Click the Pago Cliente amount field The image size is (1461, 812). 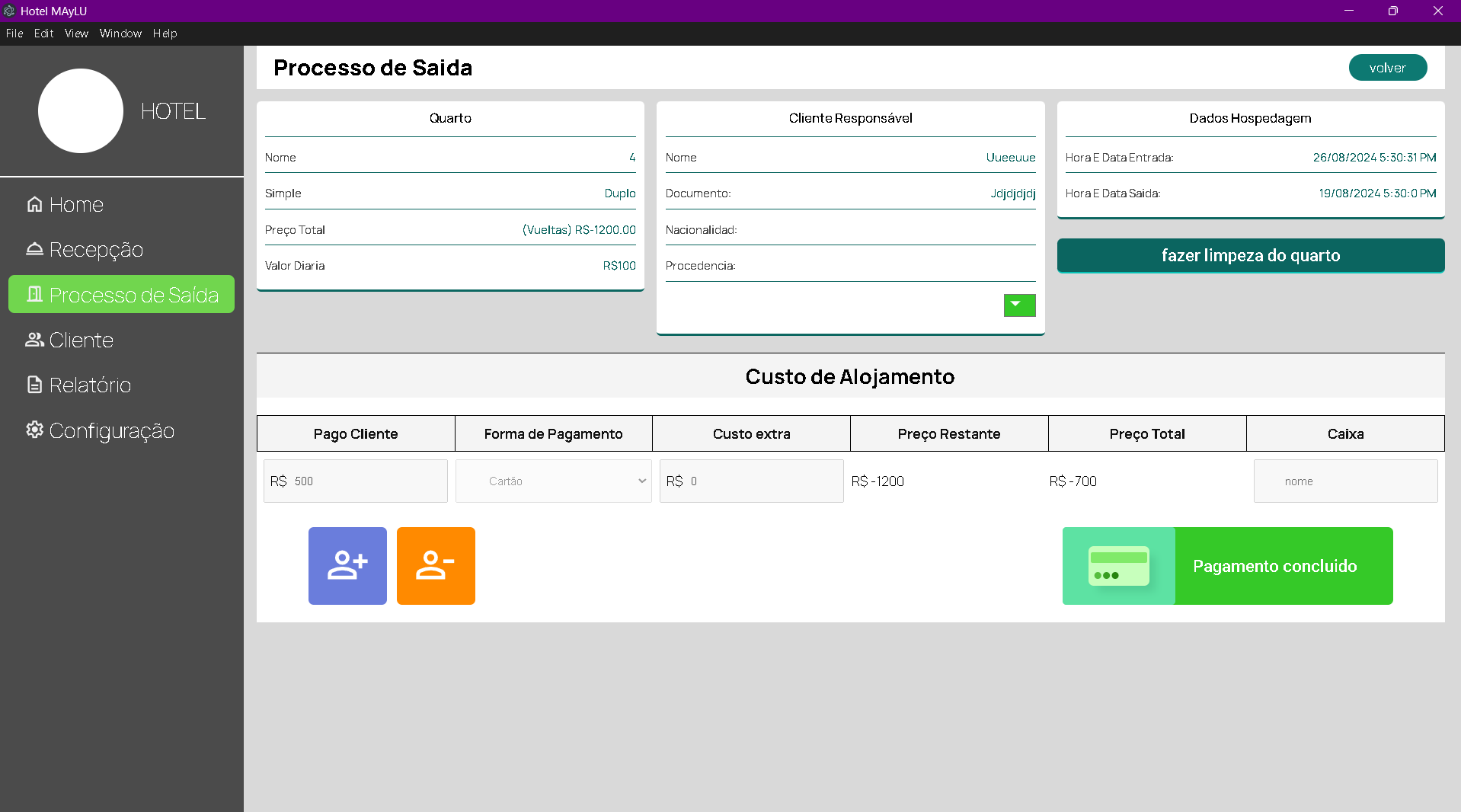366,481
